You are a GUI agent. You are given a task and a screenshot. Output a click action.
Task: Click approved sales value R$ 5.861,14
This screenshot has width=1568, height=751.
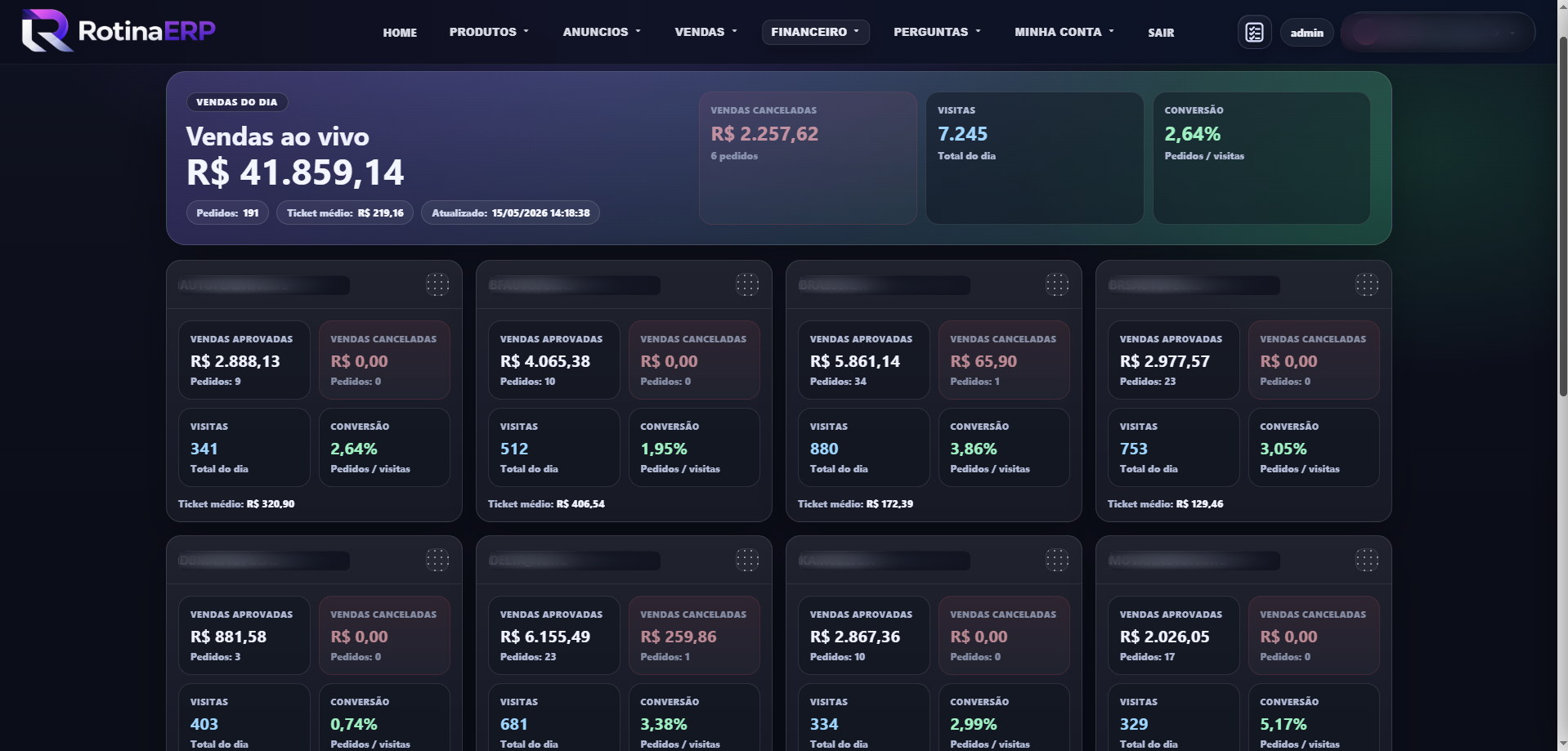pyautogui.click(x=855, y=361)
